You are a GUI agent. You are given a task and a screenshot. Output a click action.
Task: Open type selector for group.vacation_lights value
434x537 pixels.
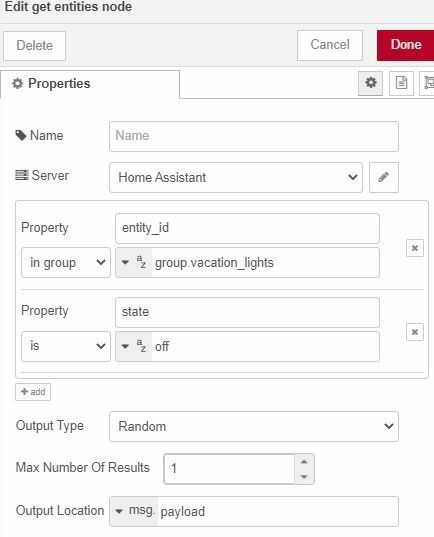[x=134, y=263]
